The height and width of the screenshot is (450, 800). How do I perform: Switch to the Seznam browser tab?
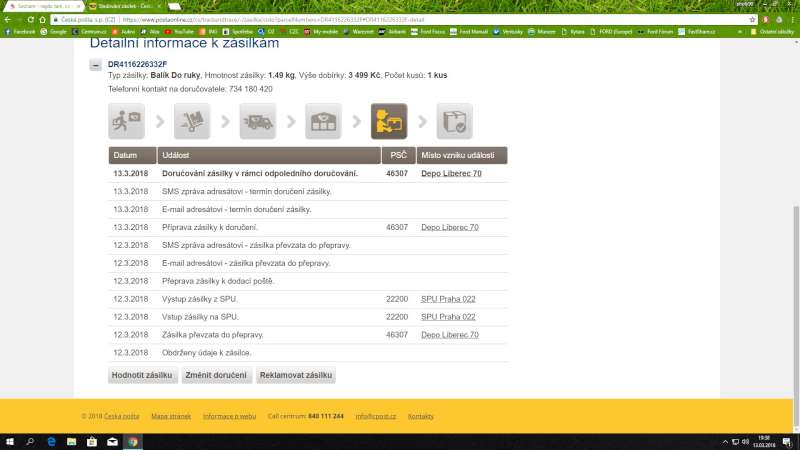pyautogui.click(x=42, y=6)
